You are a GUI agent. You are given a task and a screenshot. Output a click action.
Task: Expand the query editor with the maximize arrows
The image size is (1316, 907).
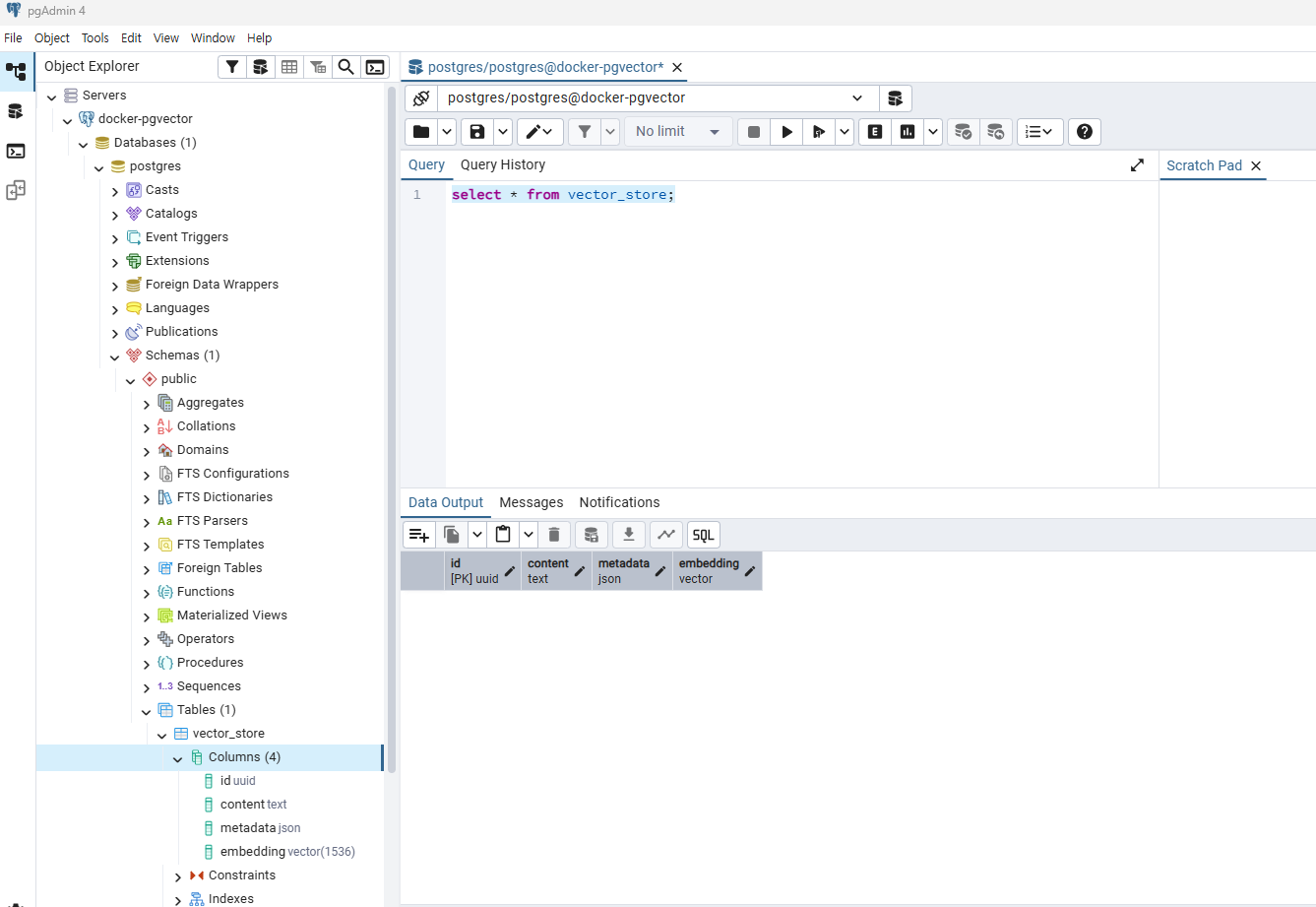tap(1137, 165)
